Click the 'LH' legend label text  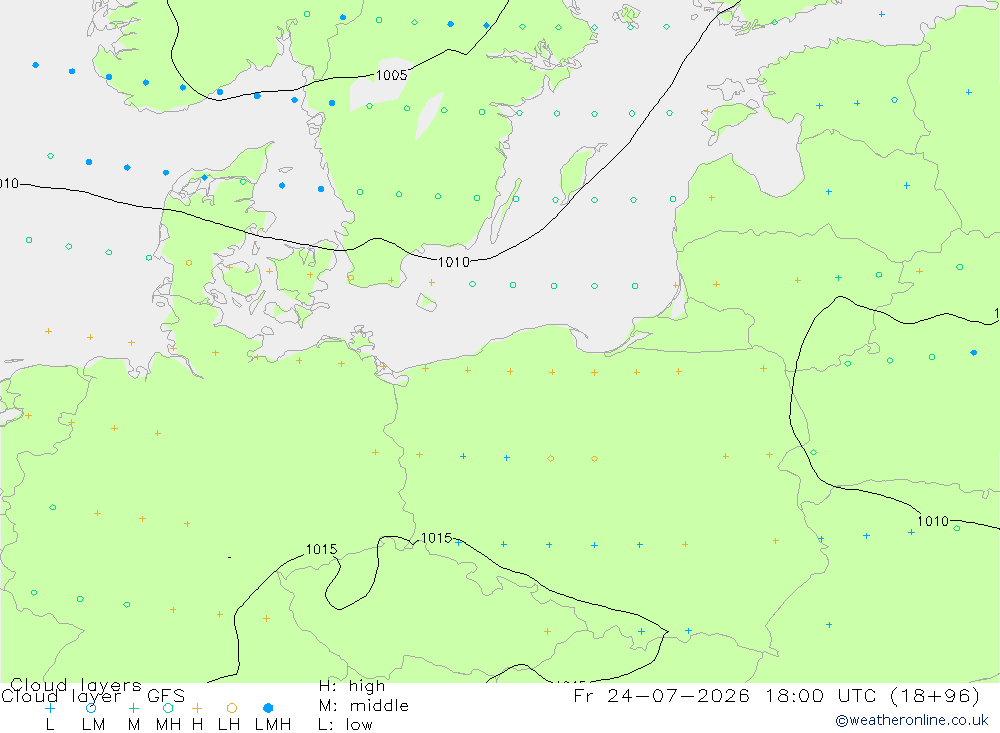pos(229,725)
